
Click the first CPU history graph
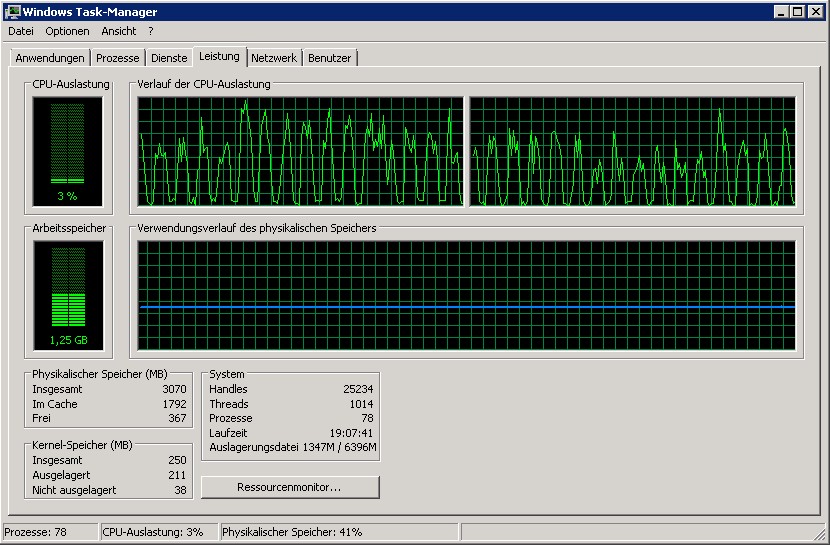300,151
